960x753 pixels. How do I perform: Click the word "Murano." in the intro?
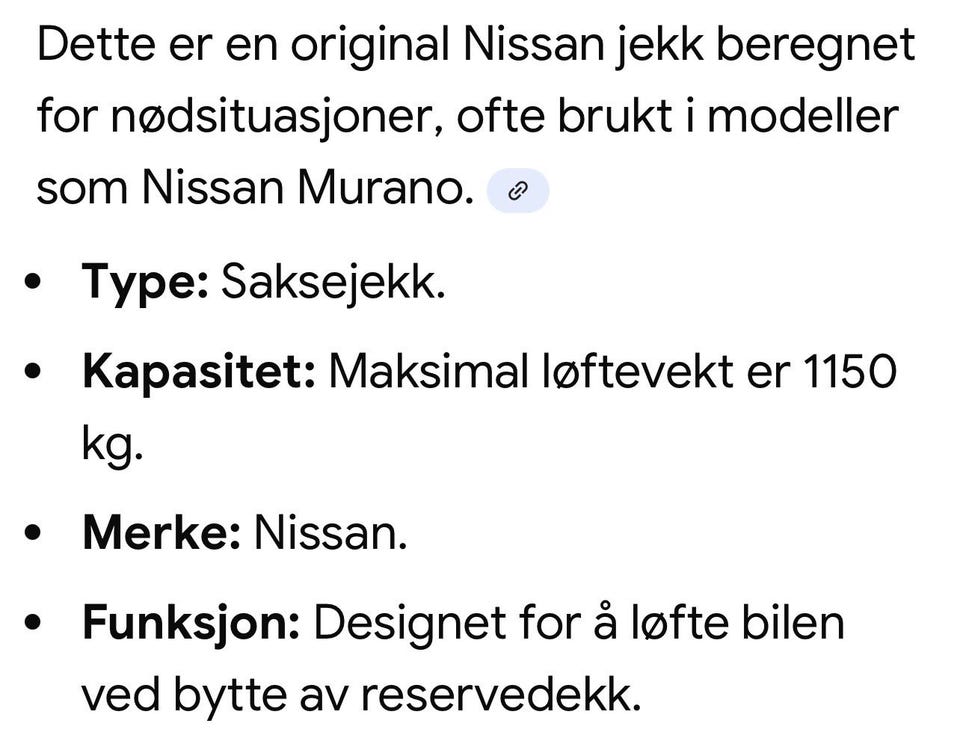(x=386, y=187)
